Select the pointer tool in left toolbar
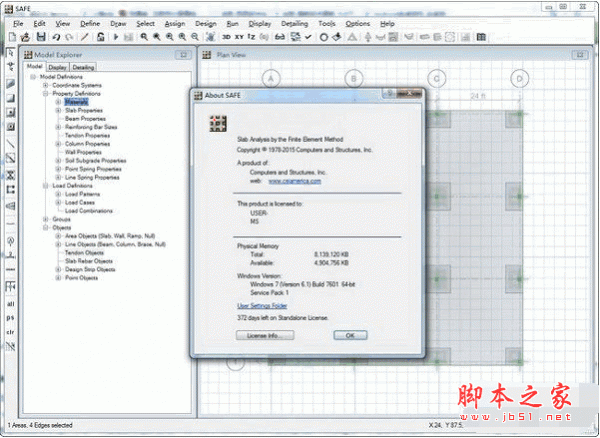Viewport: 600px width, 438px height. pos(11,52)
